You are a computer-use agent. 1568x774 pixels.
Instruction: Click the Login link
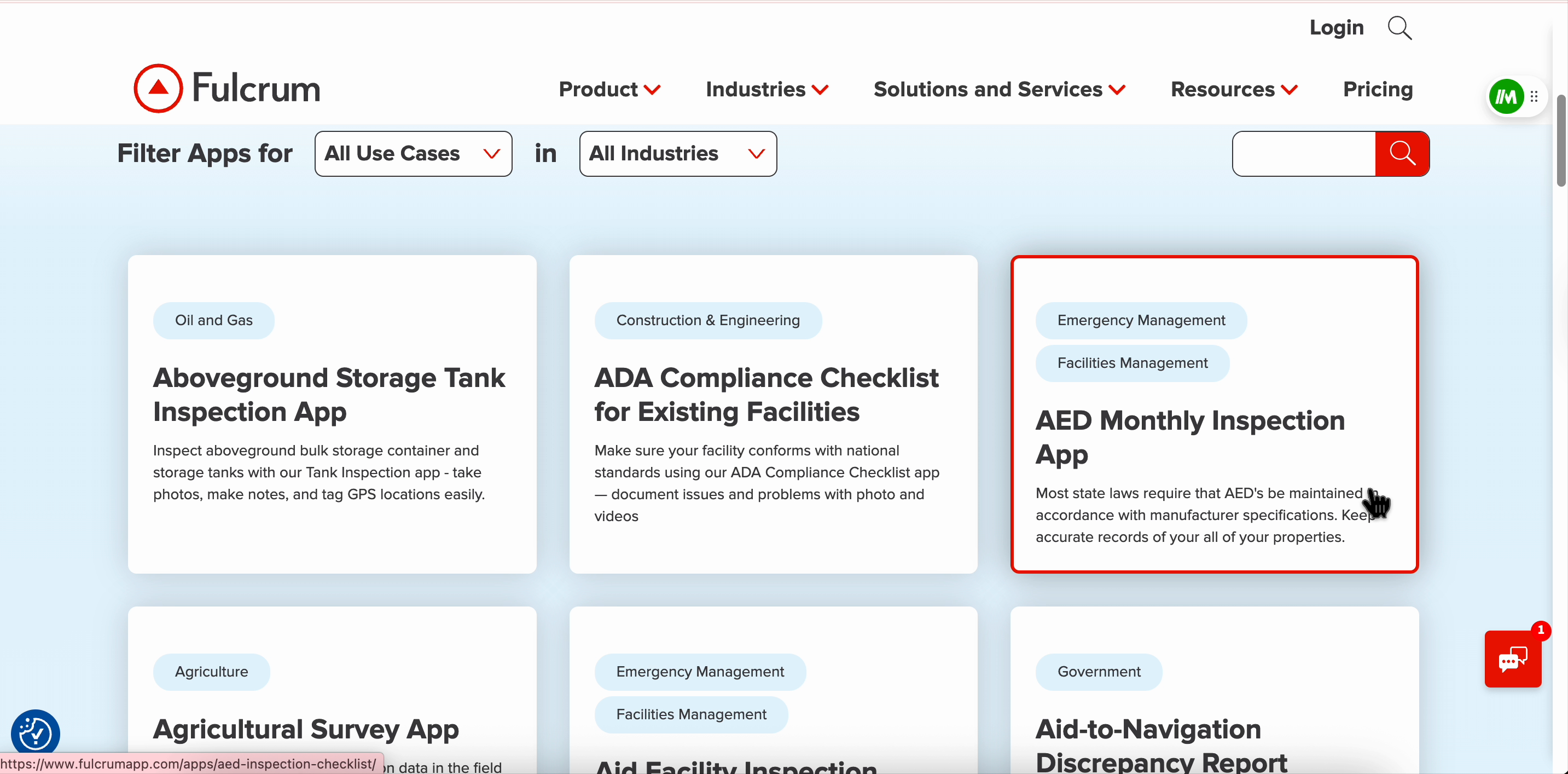tap(1336, 27)
